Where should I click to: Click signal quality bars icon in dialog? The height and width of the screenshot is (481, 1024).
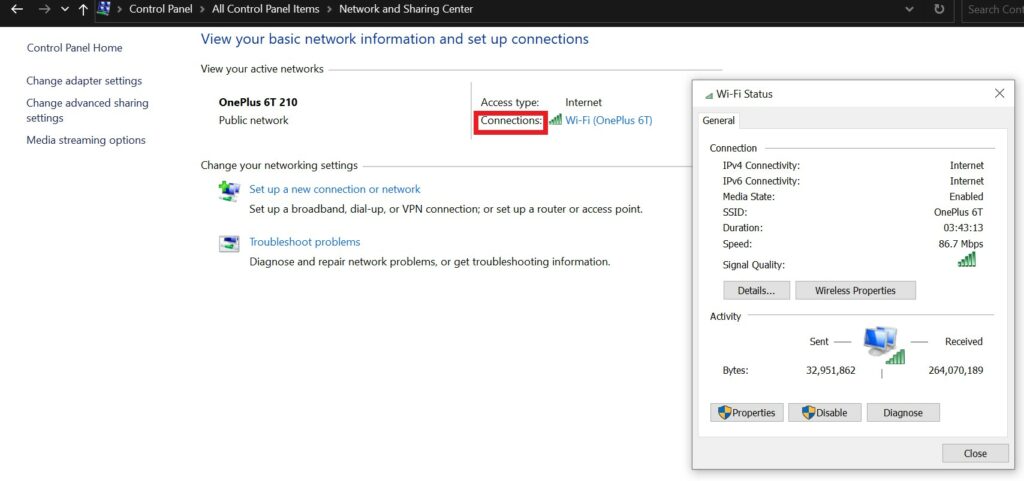pos(967,260)
